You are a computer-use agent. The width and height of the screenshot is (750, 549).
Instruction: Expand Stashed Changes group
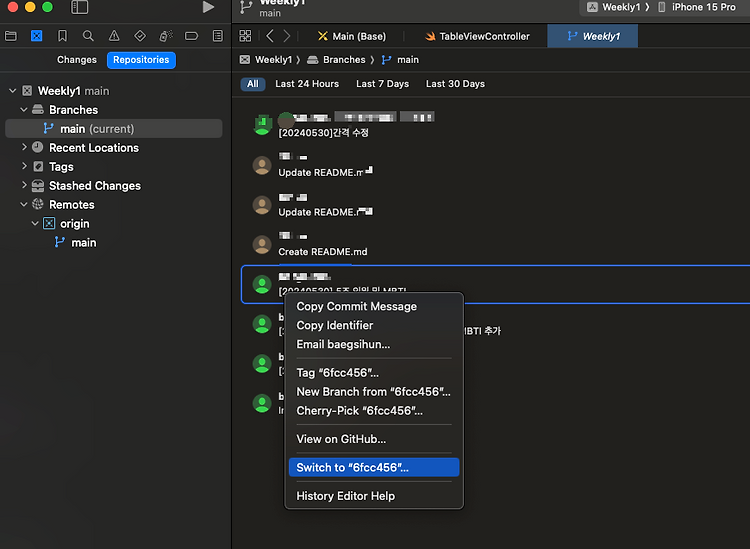click(x=24, y=186)
